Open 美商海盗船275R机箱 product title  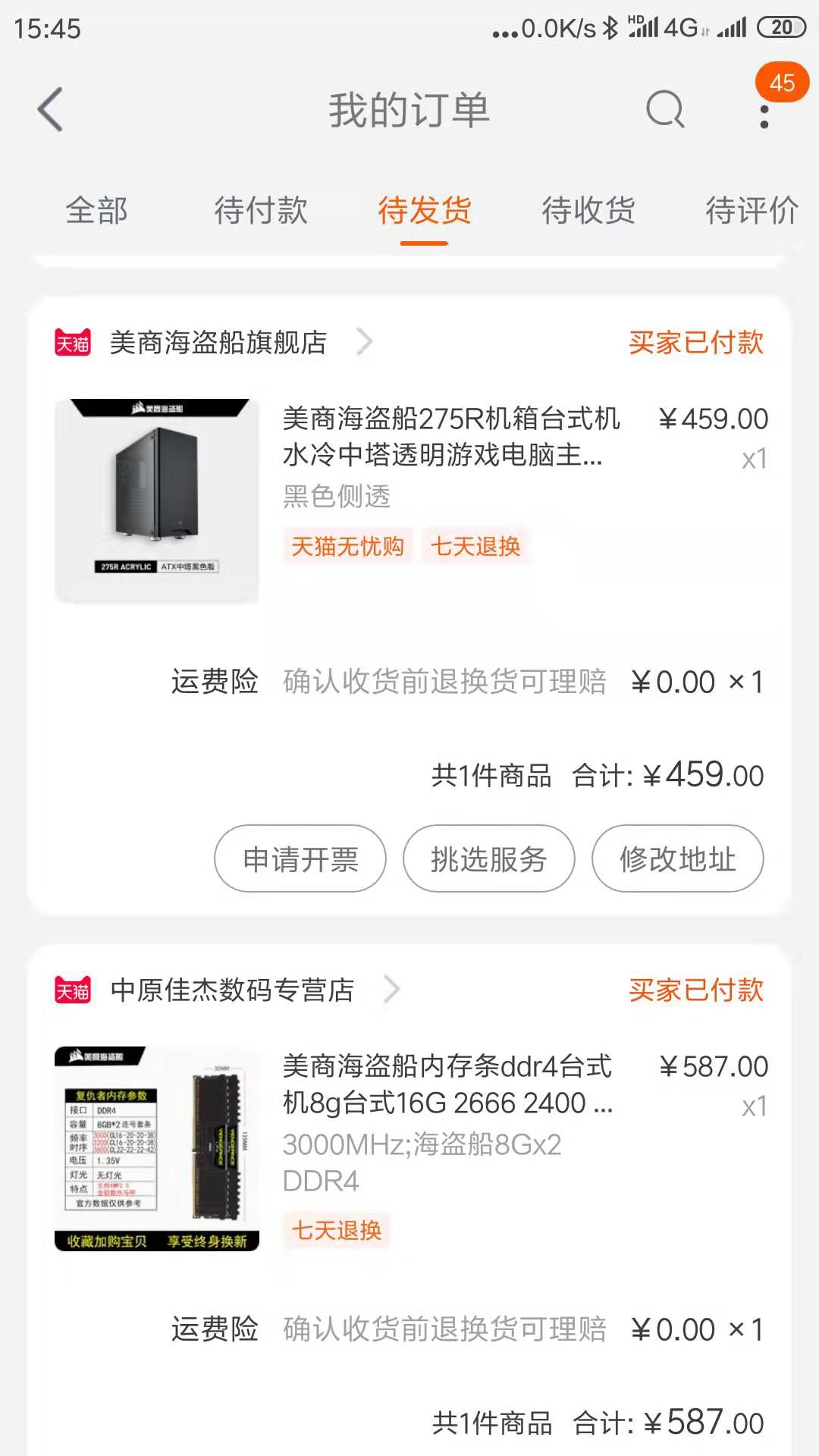coord(451,436)
